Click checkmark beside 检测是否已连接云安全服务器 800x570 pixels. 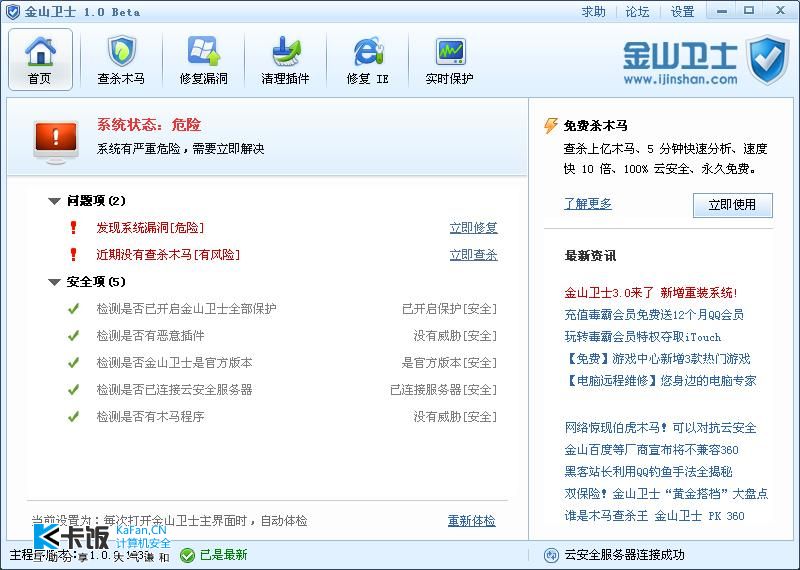[73, 389]
